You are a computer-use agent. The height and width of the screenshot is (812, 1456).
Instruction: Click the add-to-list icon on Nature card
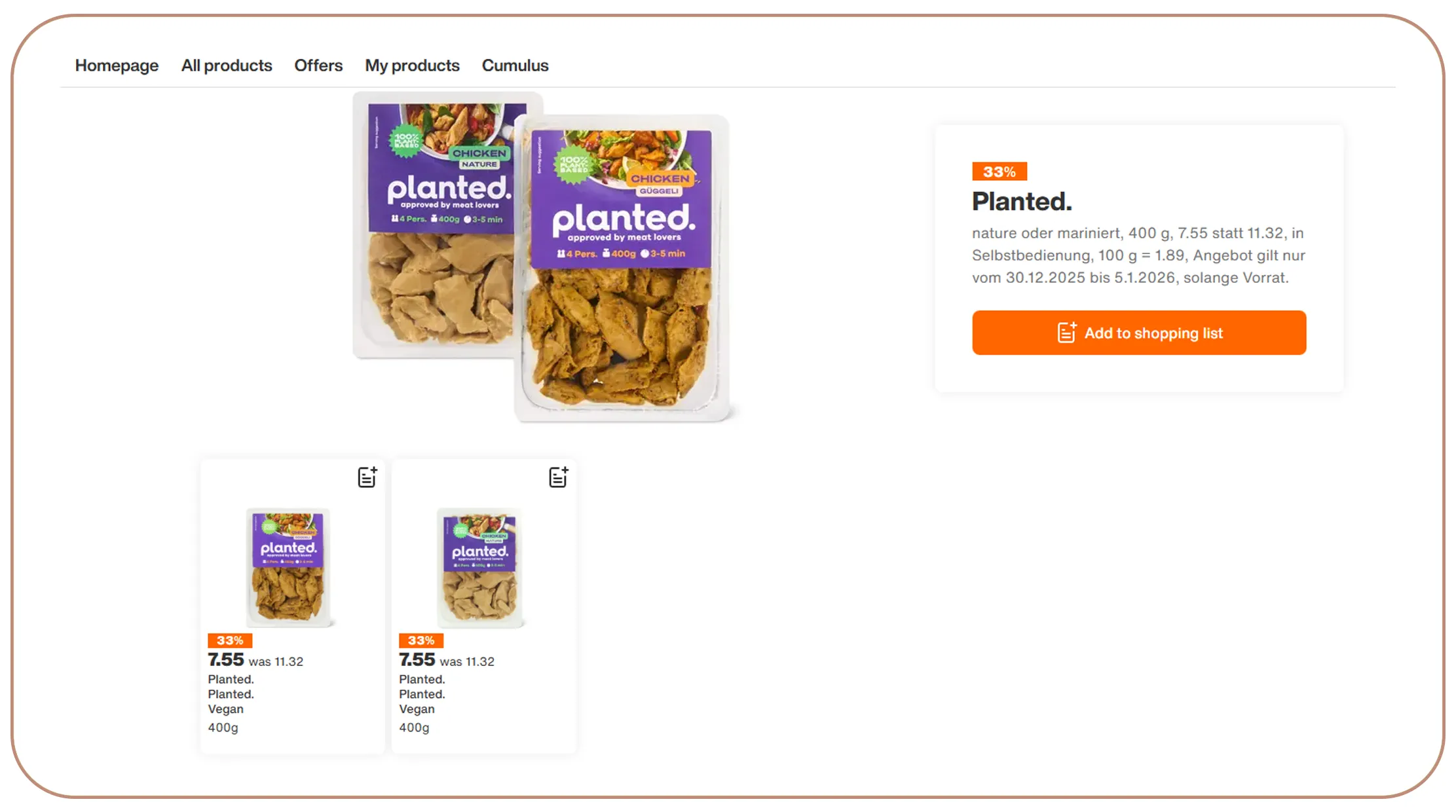[x=558, y=477]
